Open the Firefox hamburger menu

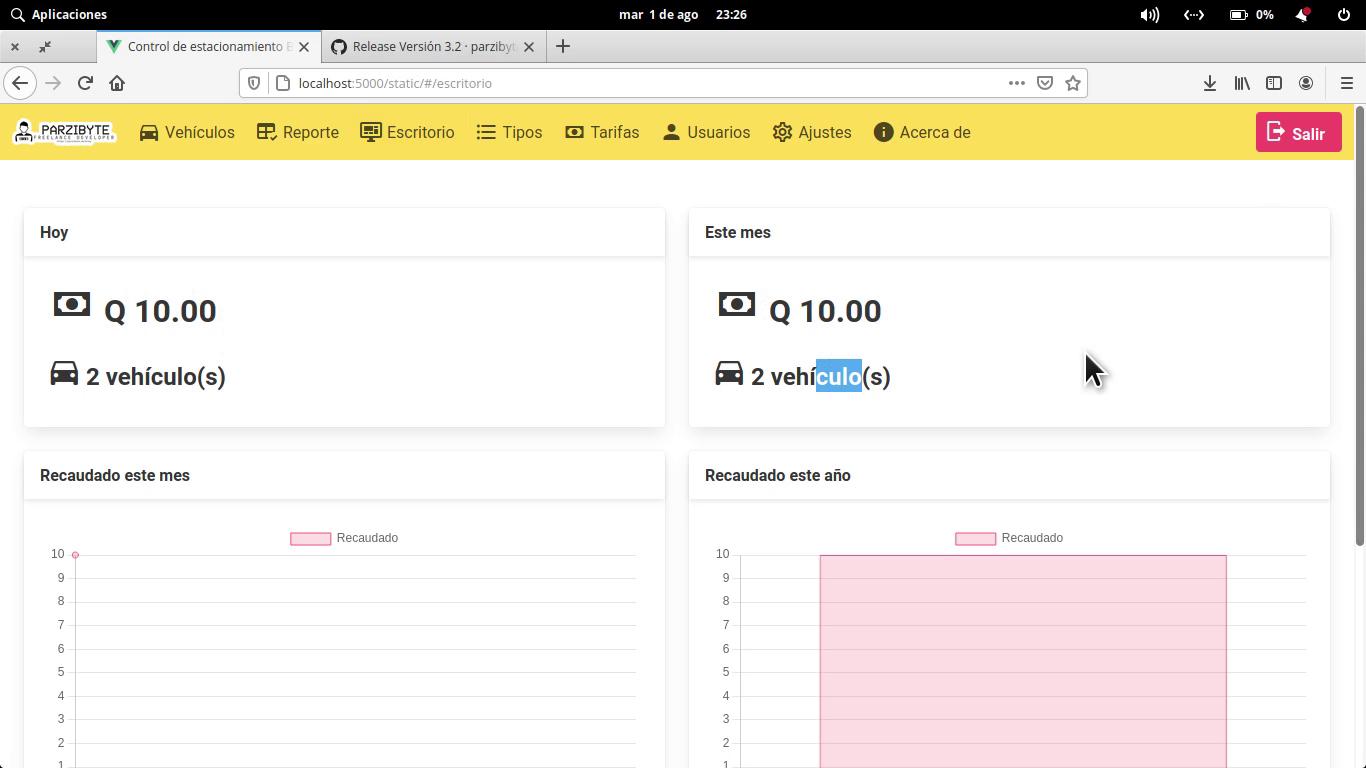(1346, 83)
